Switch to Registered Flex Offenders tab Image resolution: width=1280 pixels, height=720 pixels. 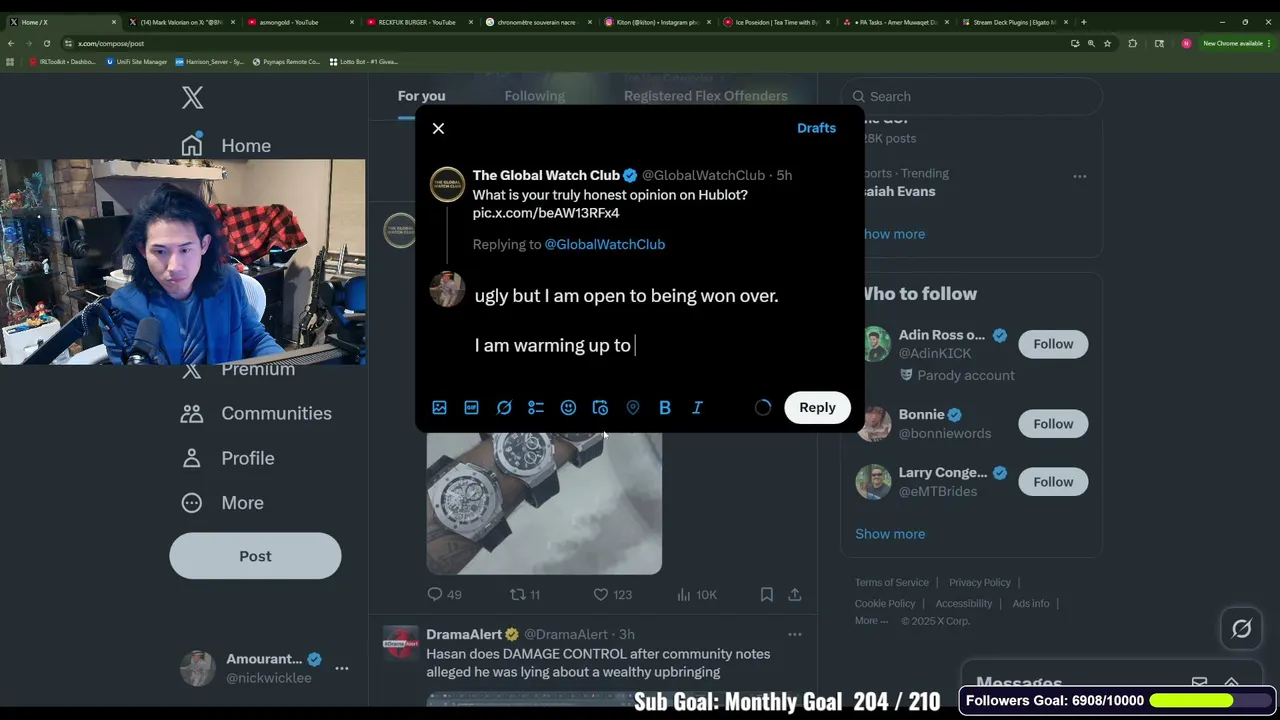click(x=706, y=96)
